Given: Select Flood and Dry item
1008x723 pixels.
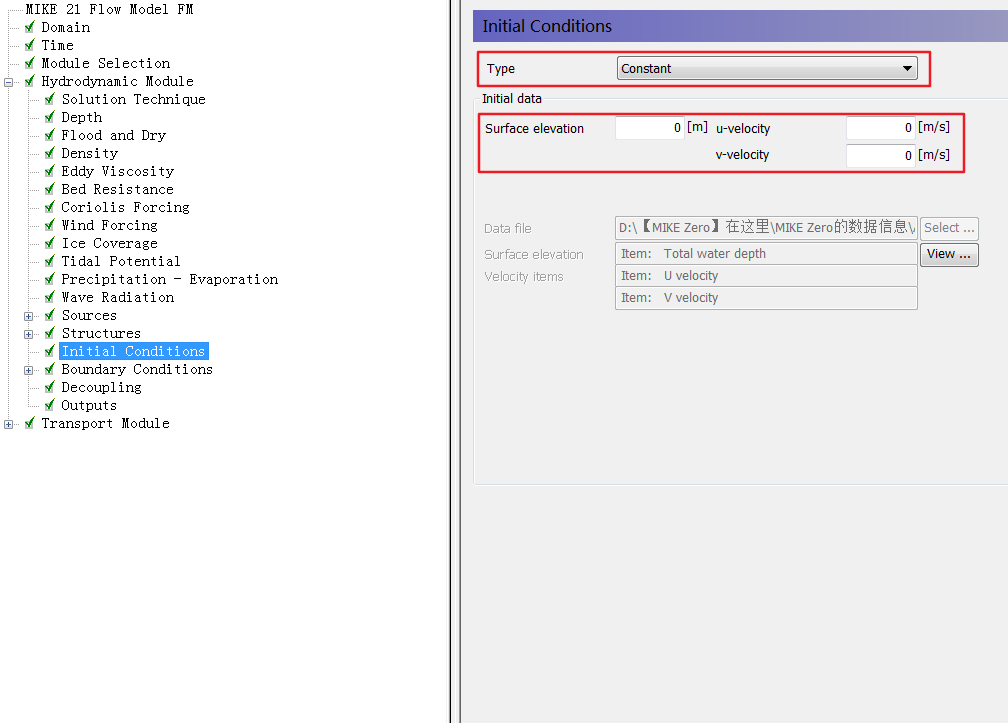Looking at the screenshot, I should click(113, 135).
